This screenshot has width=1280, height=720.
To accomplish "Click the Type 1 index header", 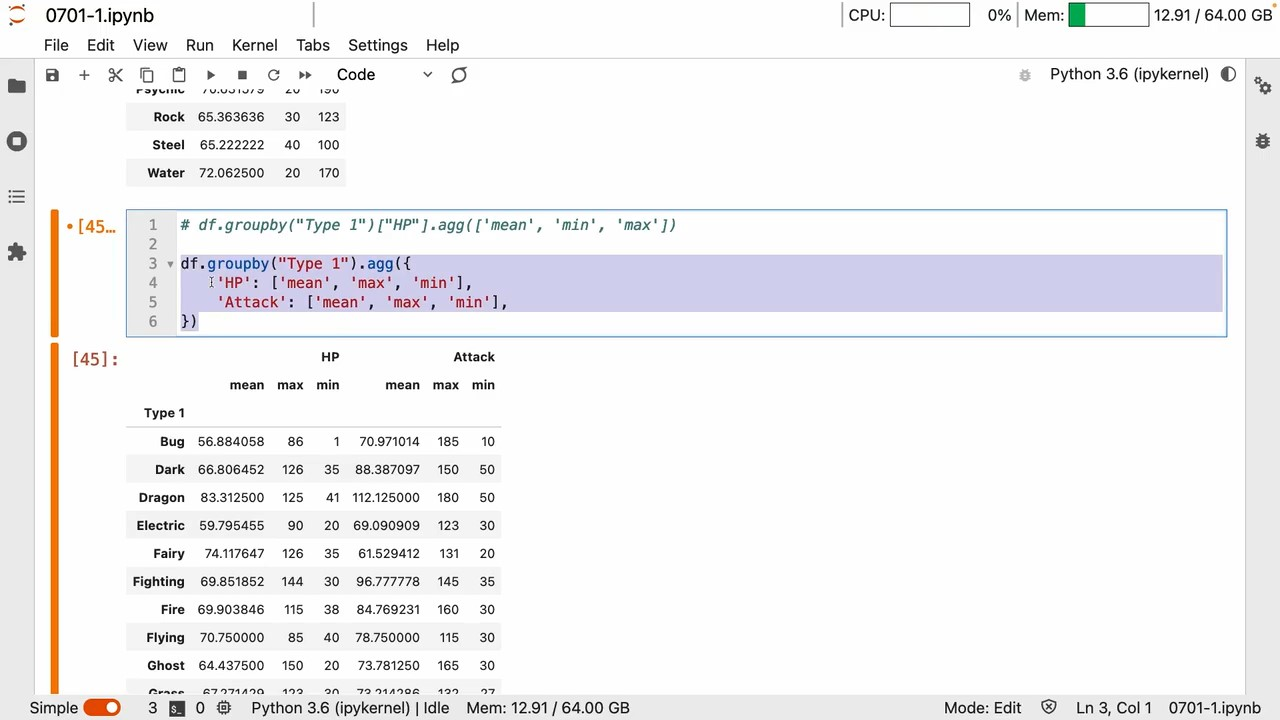I will click(x=164, y=413).
